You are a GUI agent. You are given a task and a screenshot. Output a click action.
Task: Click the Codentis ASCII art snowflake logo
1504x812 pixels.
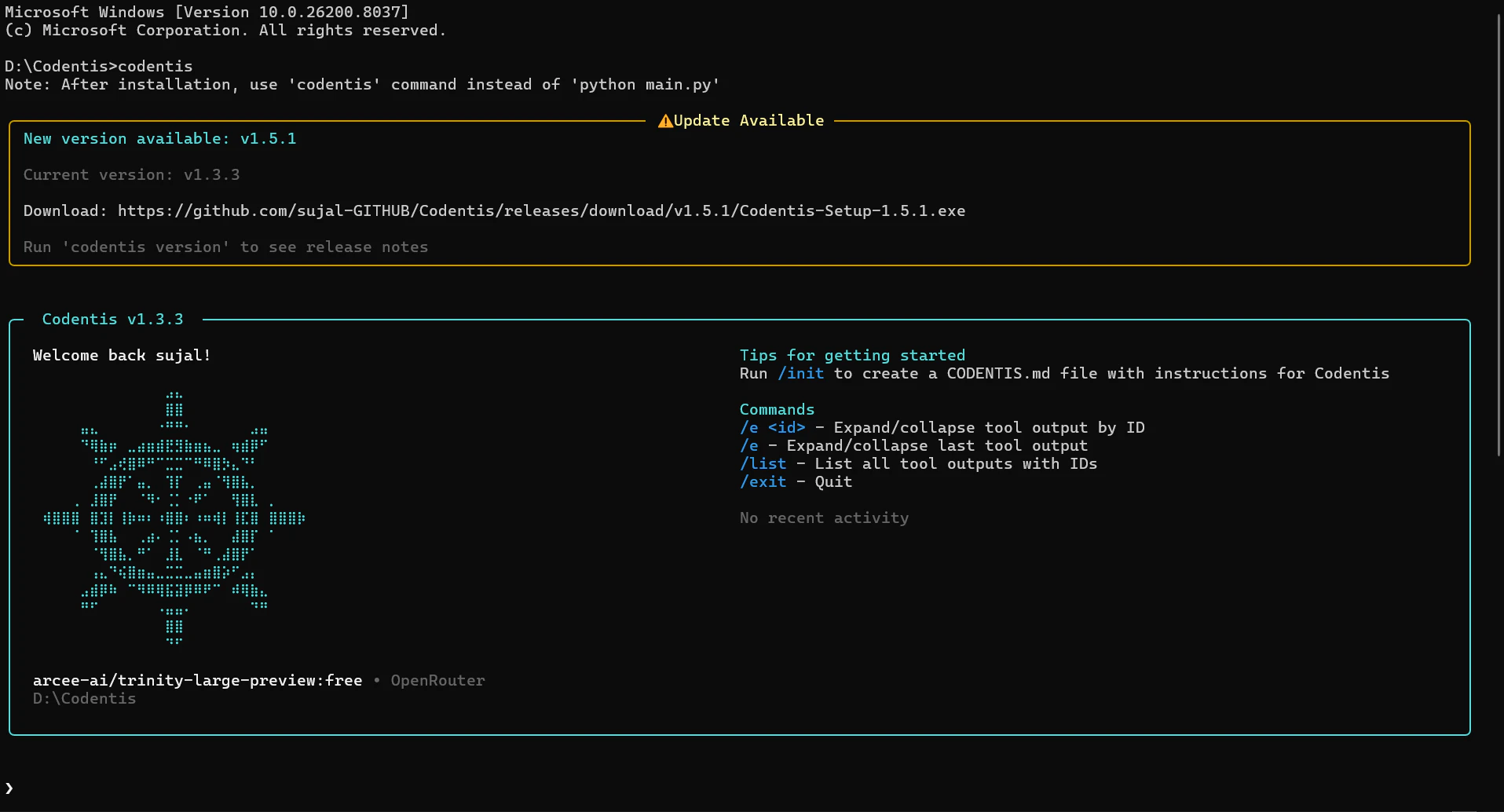(x=174, y=517)
